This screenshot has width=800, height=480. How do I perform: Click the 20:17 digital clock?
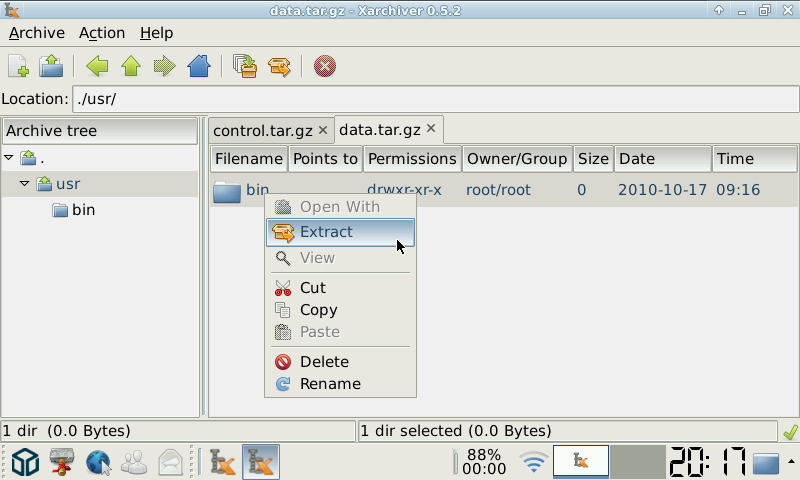tap(708, 462)
